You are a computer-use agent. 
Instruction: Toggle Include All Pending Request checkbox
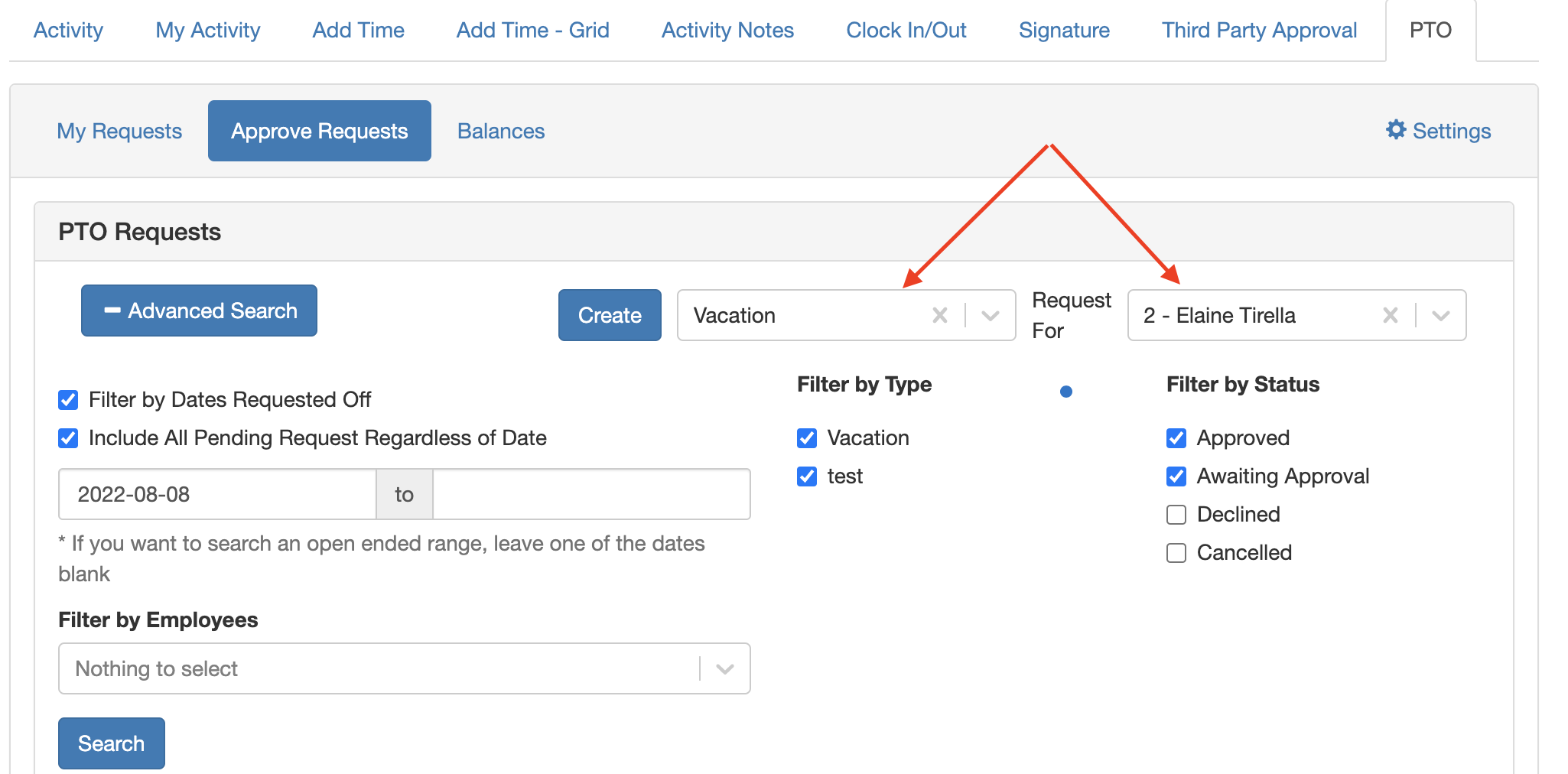[68, 438]
